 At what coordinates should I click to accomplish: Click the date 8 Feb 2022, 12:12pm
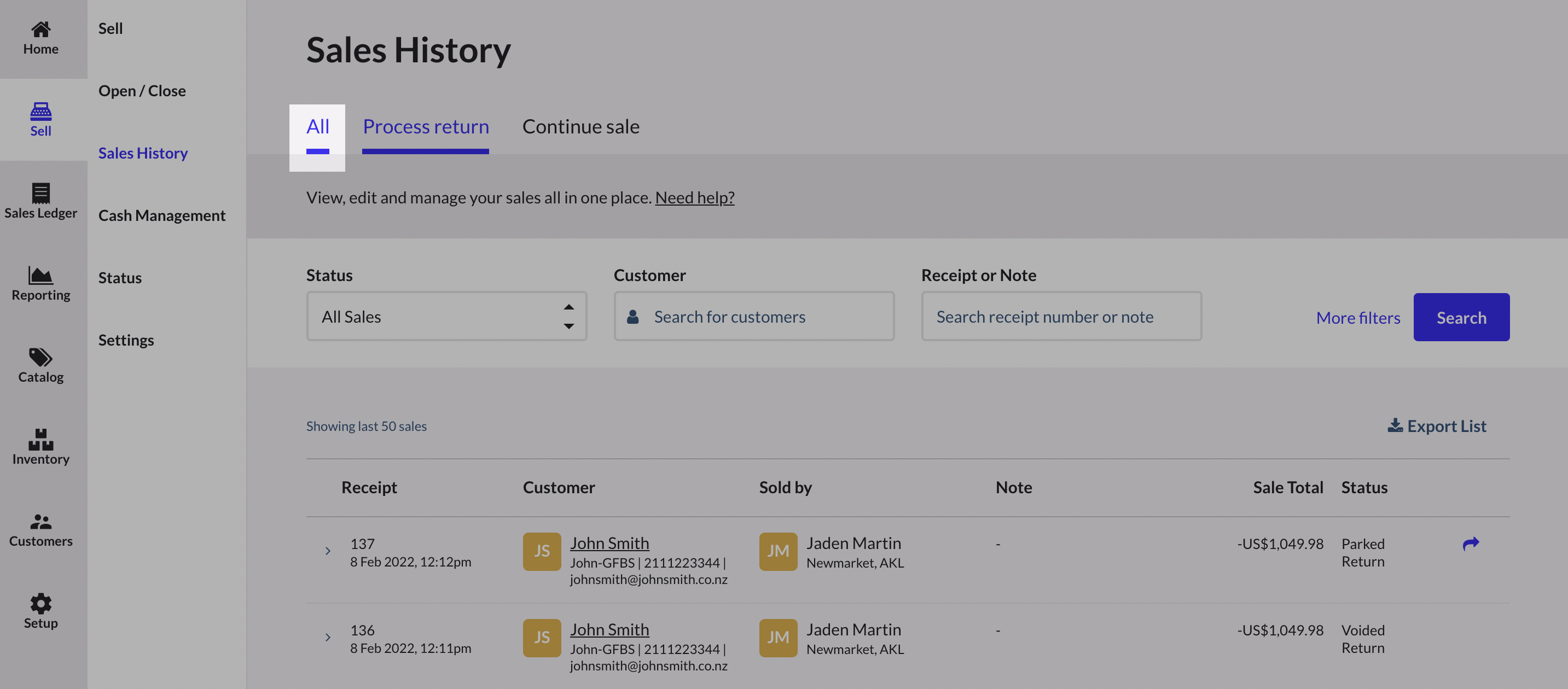(410, 562)
